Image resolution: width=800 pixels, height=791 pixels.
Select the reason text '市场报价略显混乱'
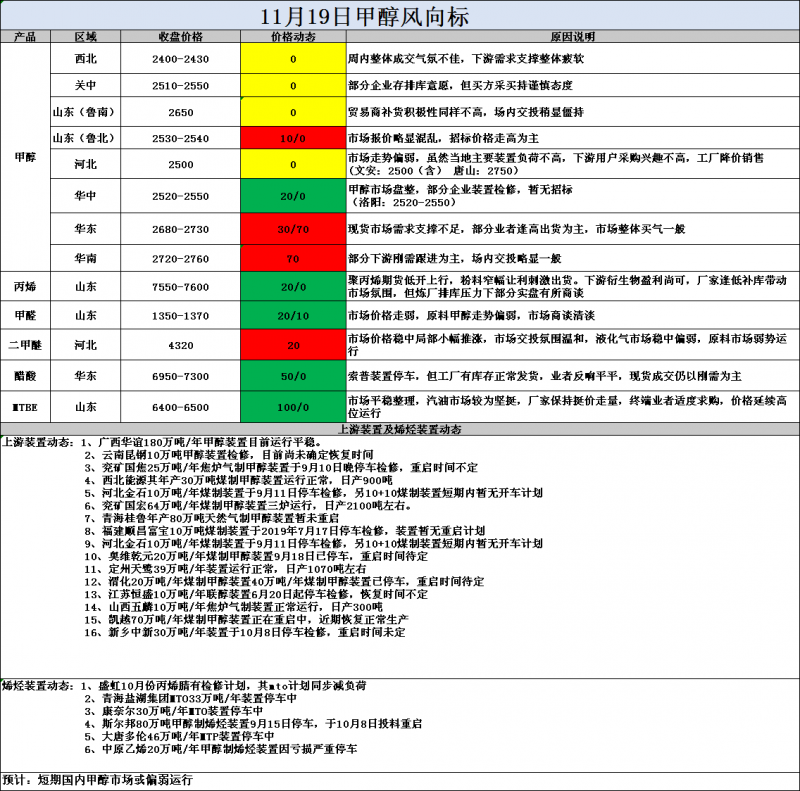click(395, 138)
